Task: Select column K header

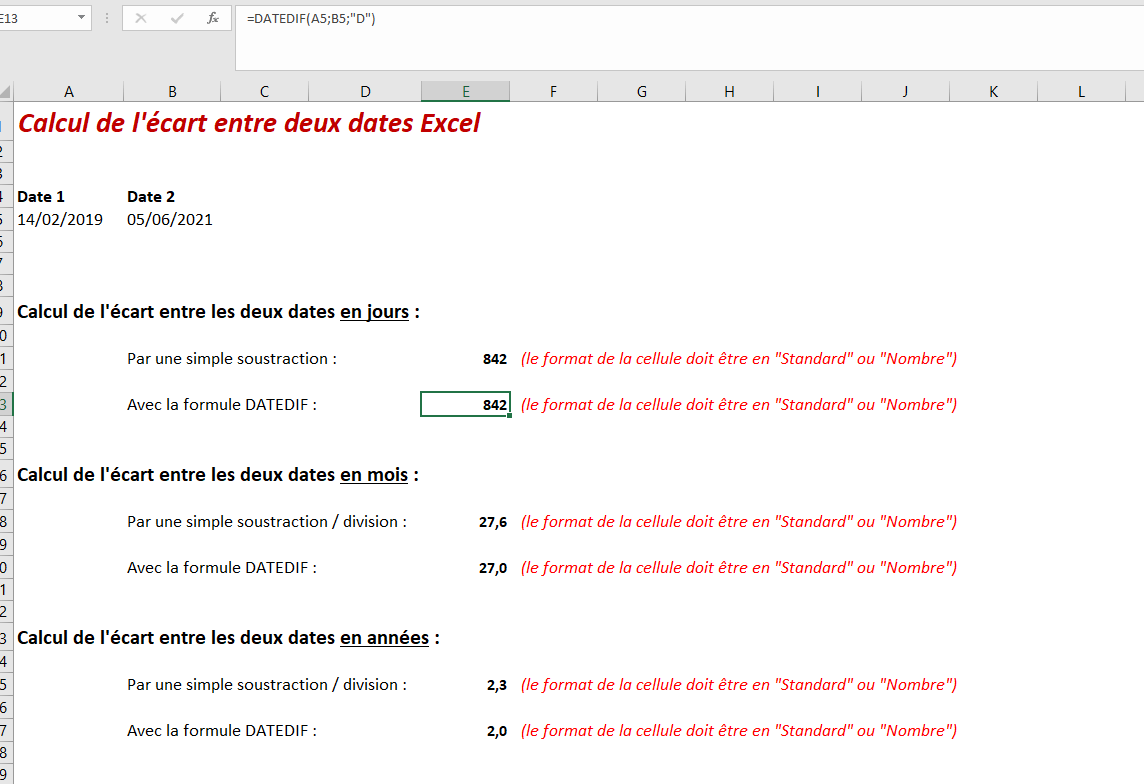Action: point(993,92)
